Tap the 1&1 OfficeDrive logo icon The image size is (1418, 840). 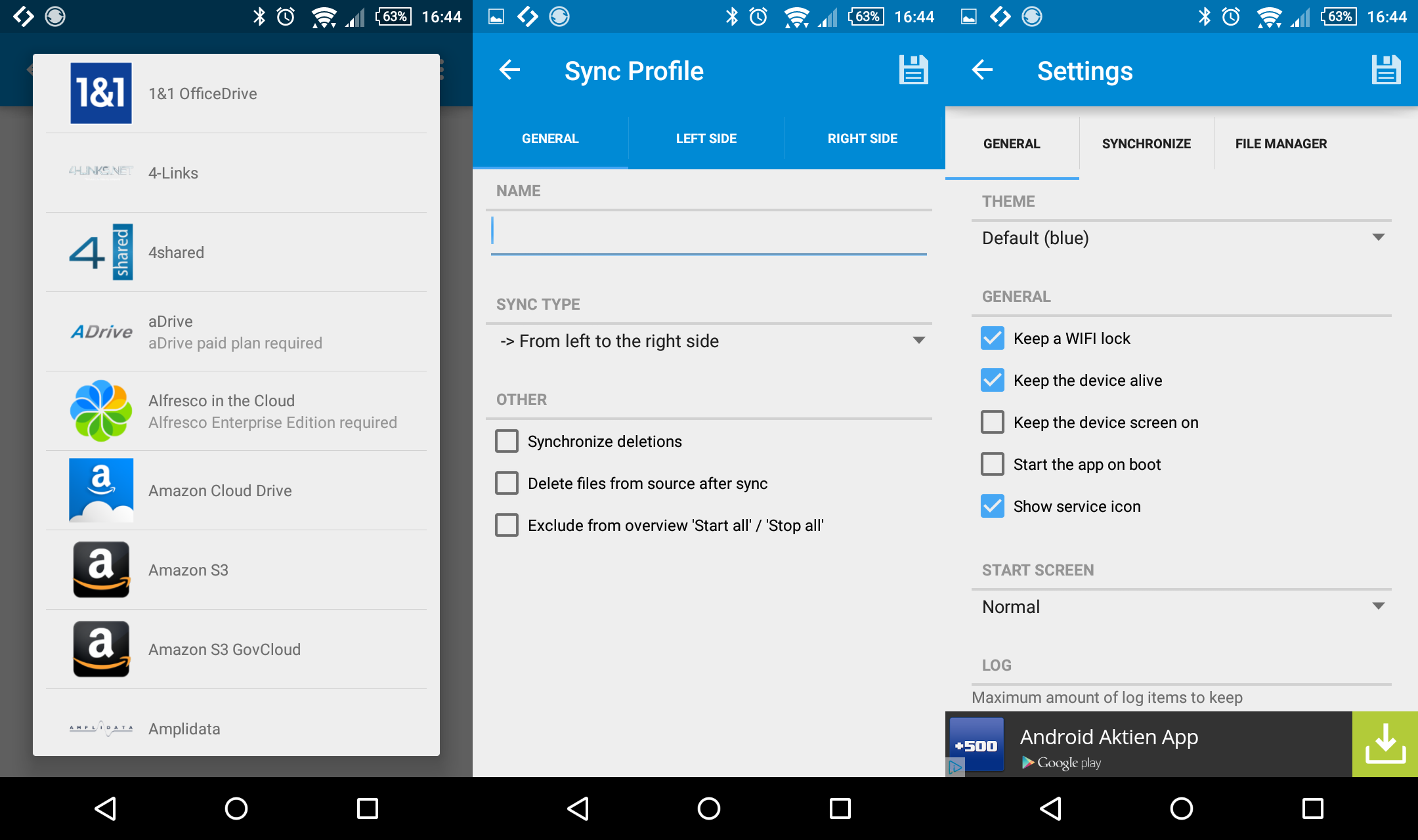click(101, 93)
